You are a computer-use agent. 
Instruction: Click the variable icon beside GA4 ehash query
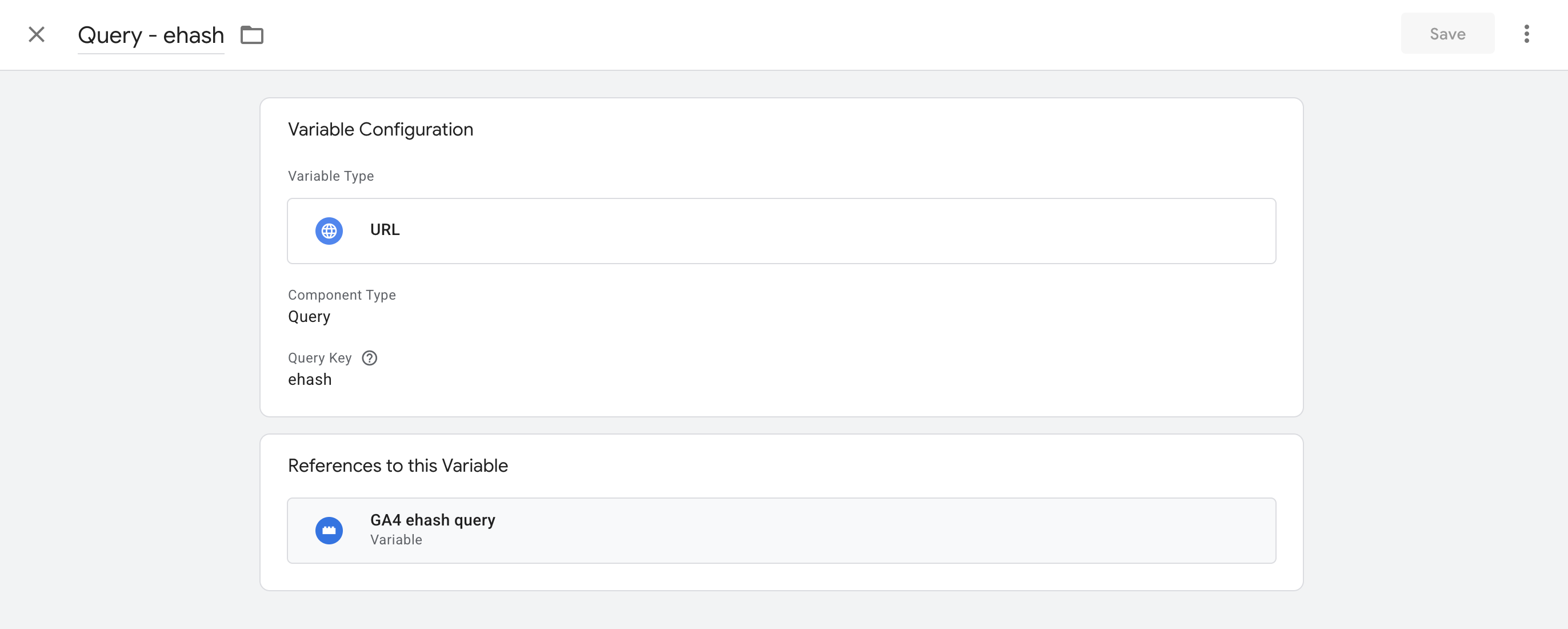pos(329,530)
